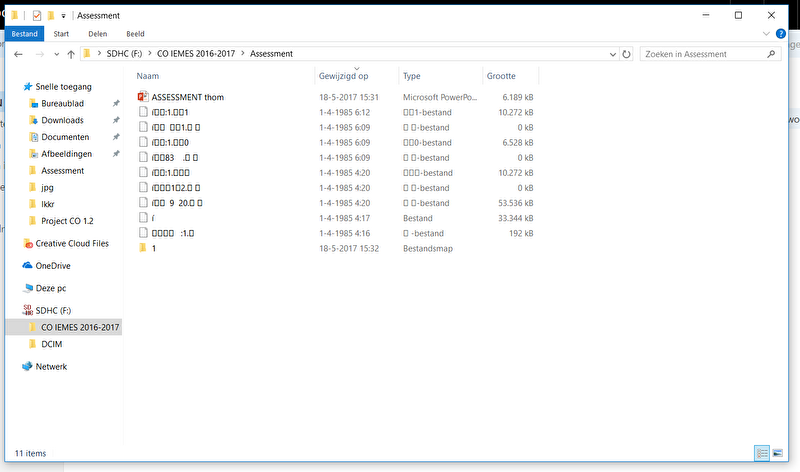The height and width of the screenshot is (472, 800).
Task: Switch to details view layout
Action: (761, 453)
